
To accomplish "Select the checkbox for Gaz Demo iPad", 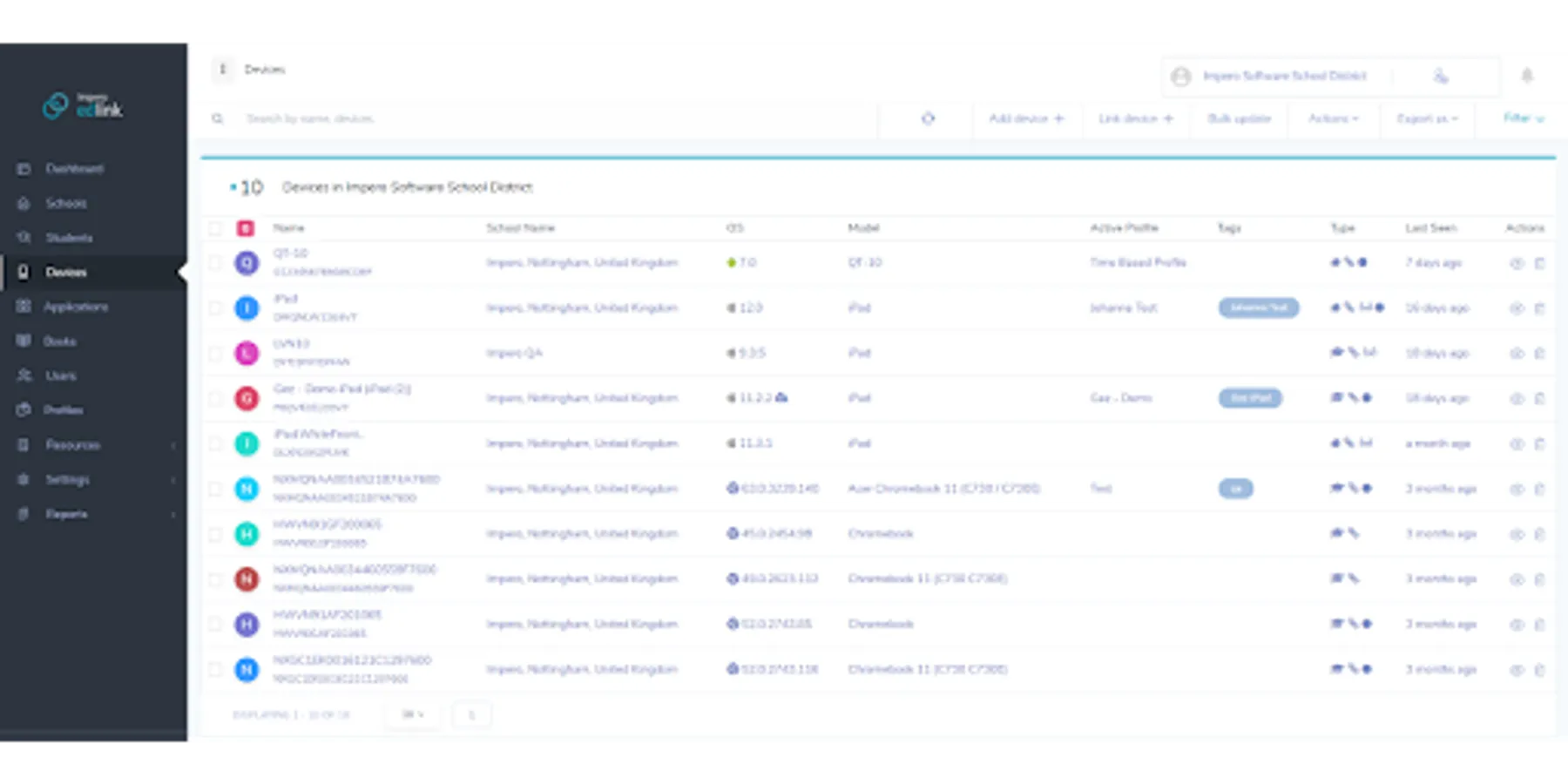I will [215, 398].
